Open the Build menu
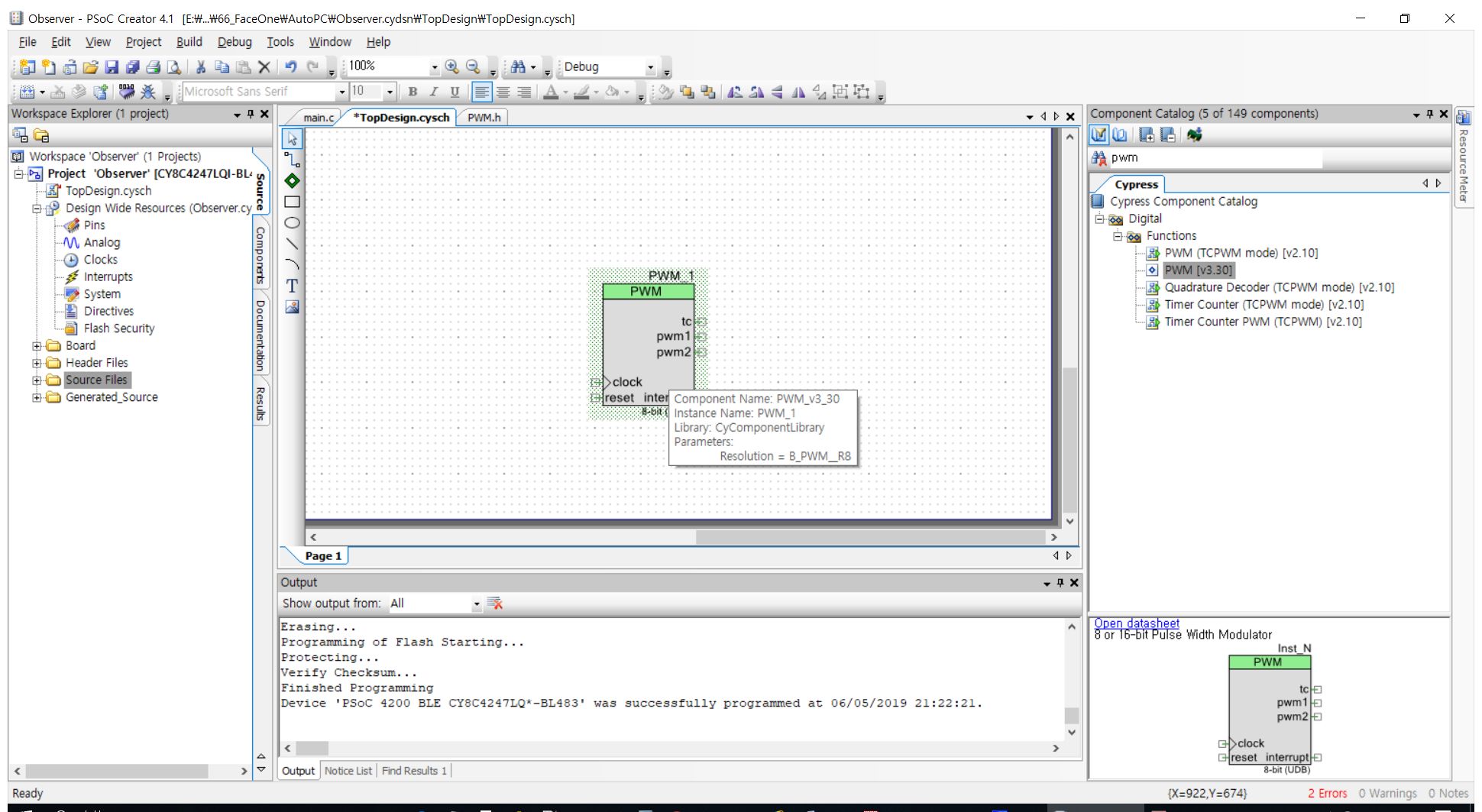Image resolution: width=1482 pixels, height=812 pixels. pyautogui.click(x=189, y=42)
